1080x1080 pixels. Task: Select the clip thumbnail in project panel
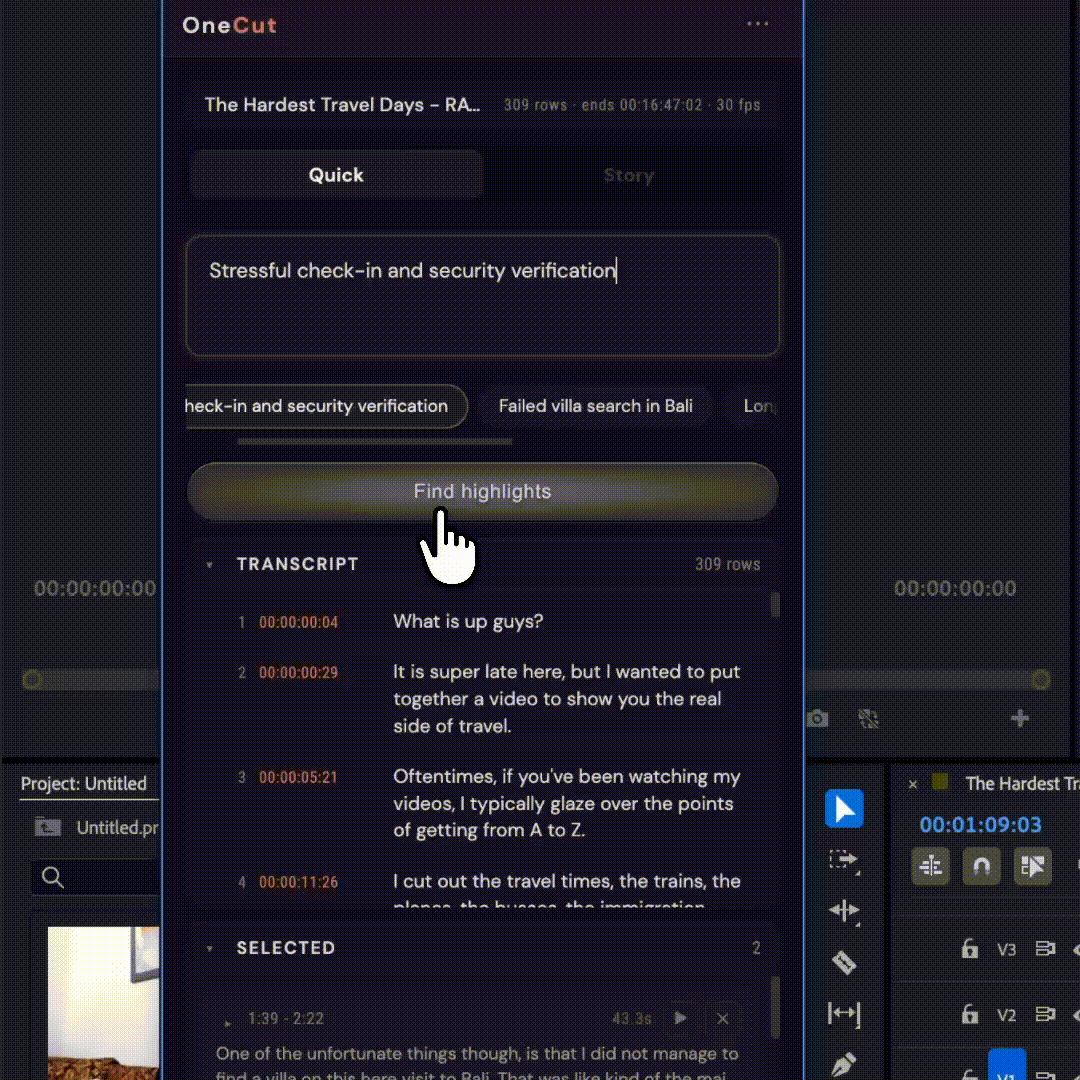103,1003
